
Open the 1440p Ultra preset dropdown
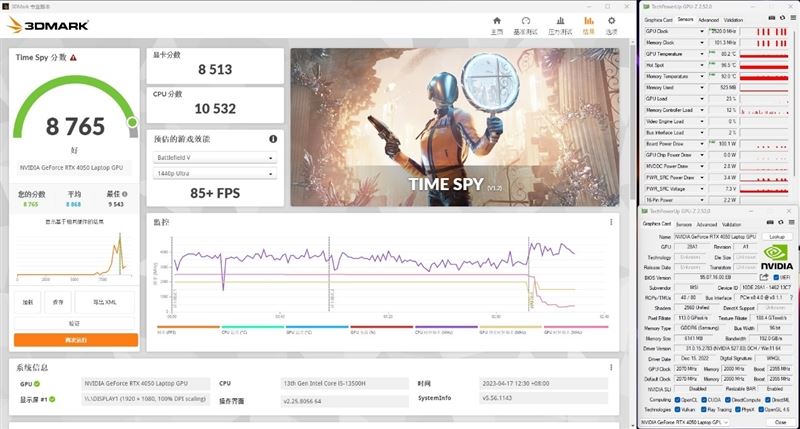tap(215, 173)
